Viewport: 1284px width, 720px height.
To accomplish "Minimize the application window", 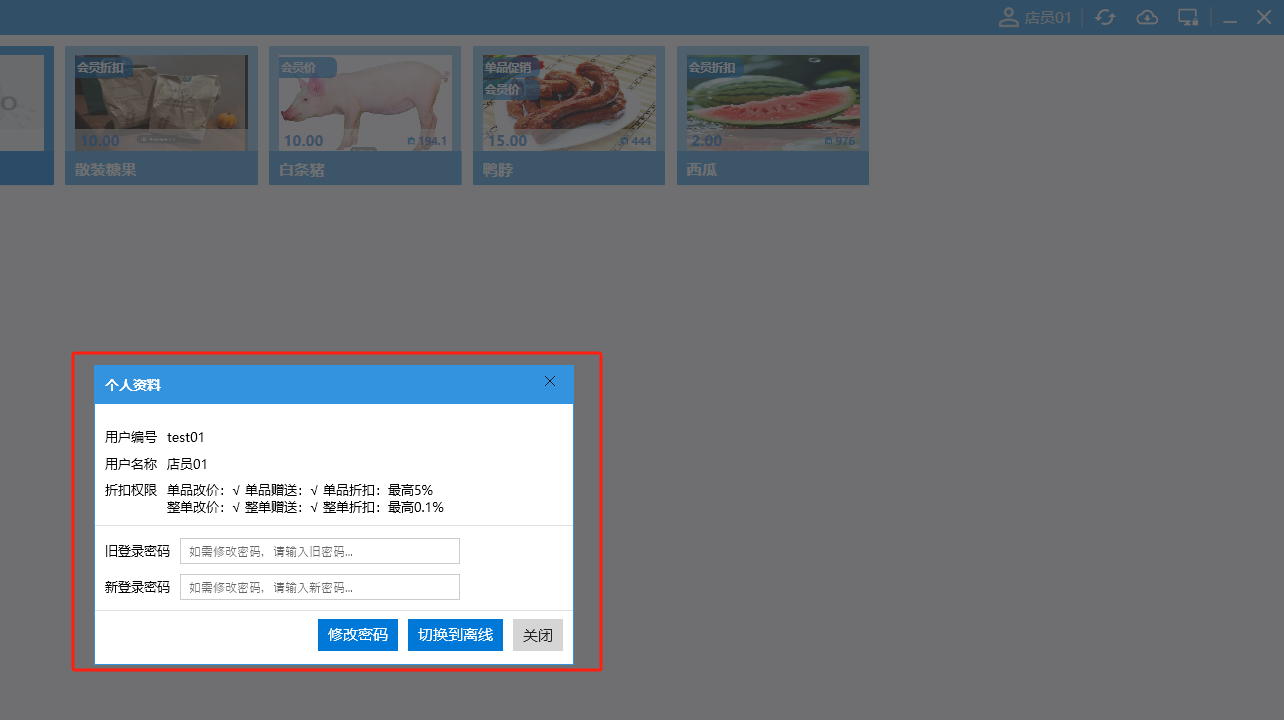I will point(1230,19).
